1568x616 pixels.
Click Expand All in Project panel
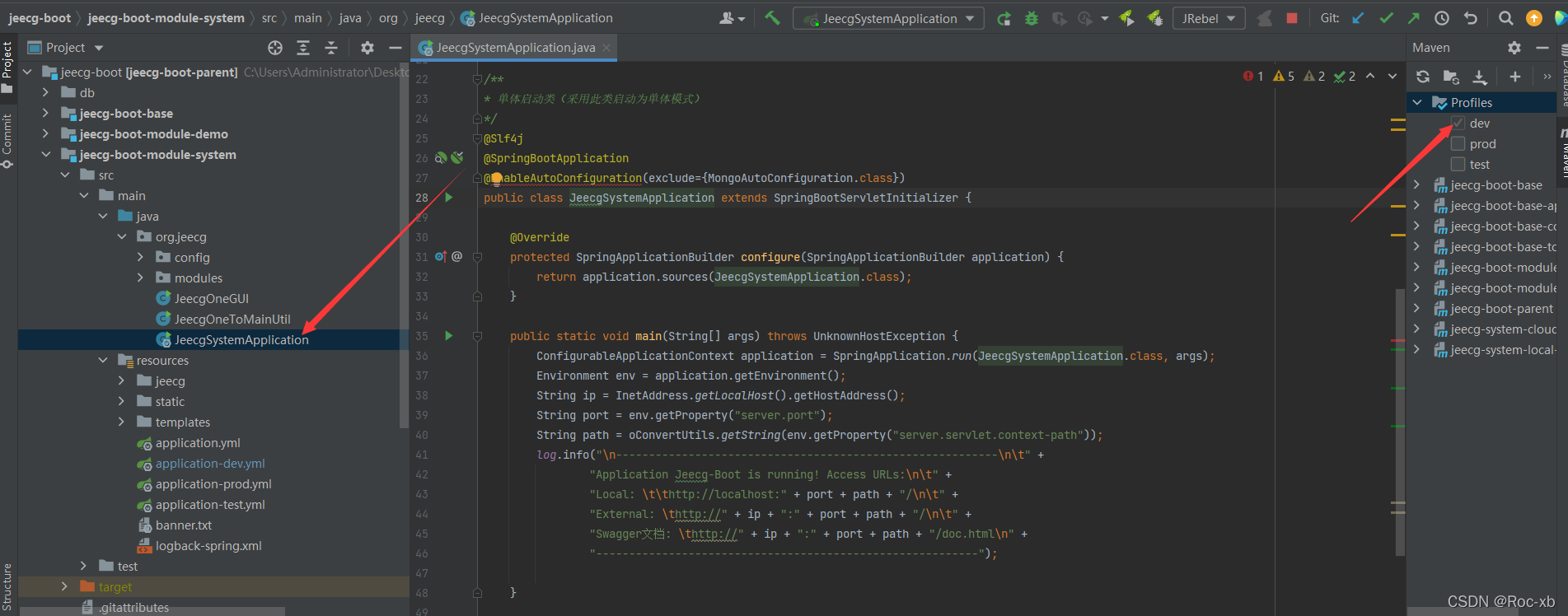tap(303, 48)
